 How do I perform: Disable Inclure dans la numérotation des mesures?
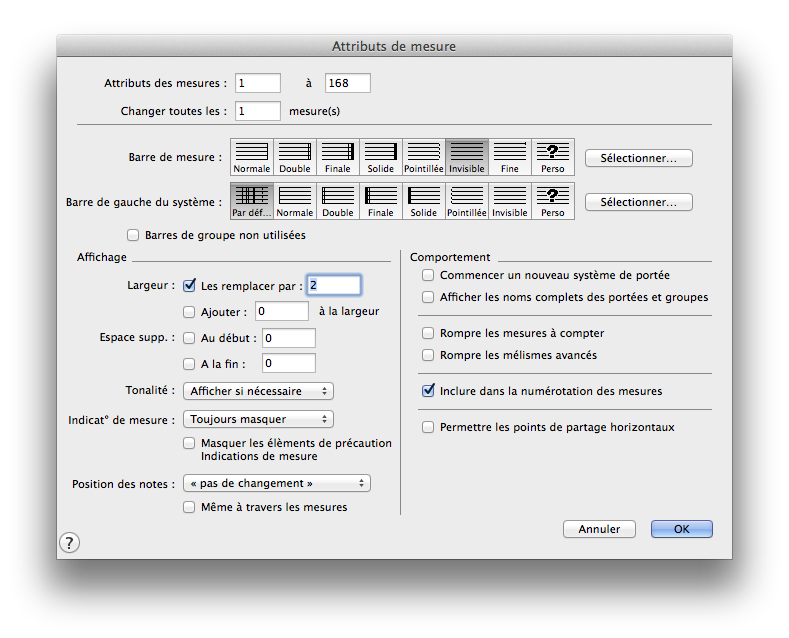coord(428,391)
